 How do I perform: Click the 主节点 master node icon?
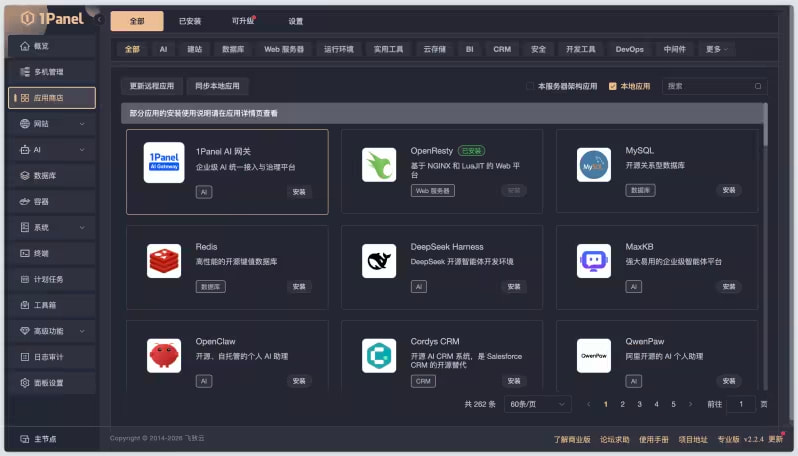pos(24,439)
